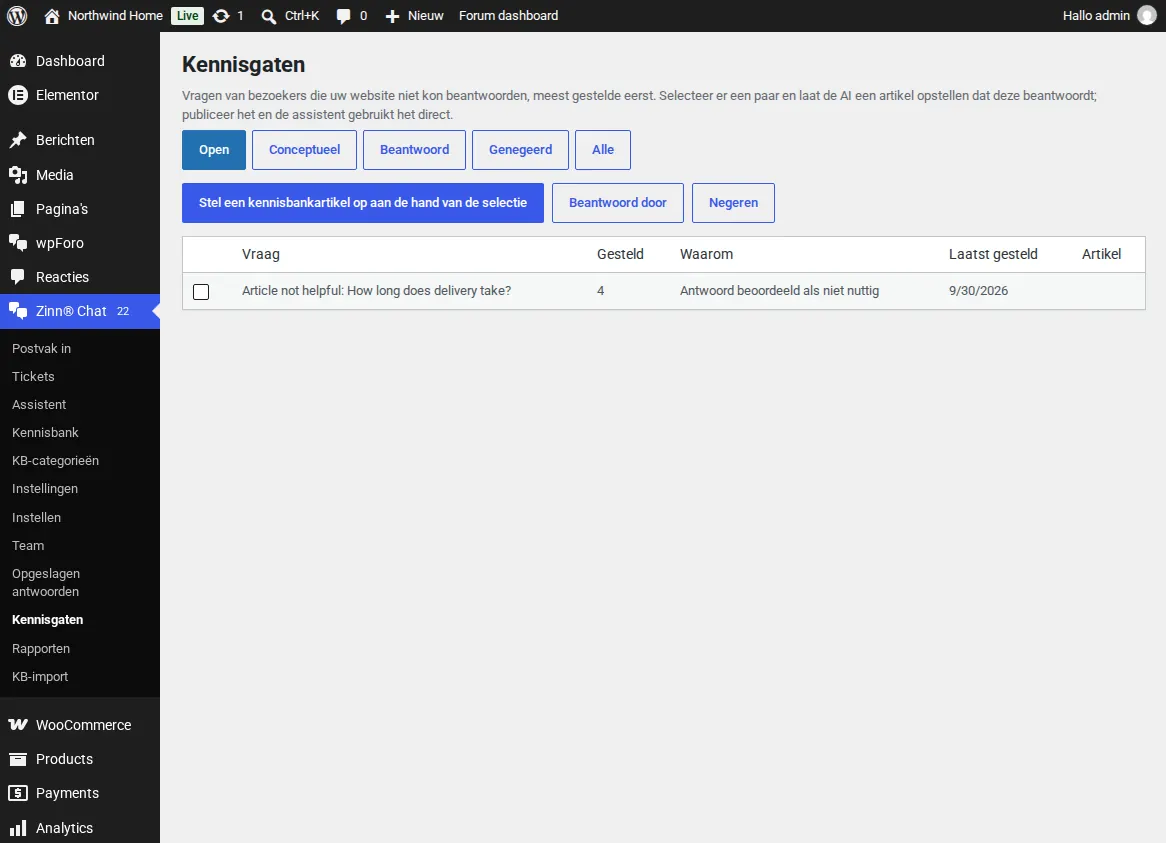Click the wpForo forum icon
The image size is (1166, 843).
pos(18,243)
